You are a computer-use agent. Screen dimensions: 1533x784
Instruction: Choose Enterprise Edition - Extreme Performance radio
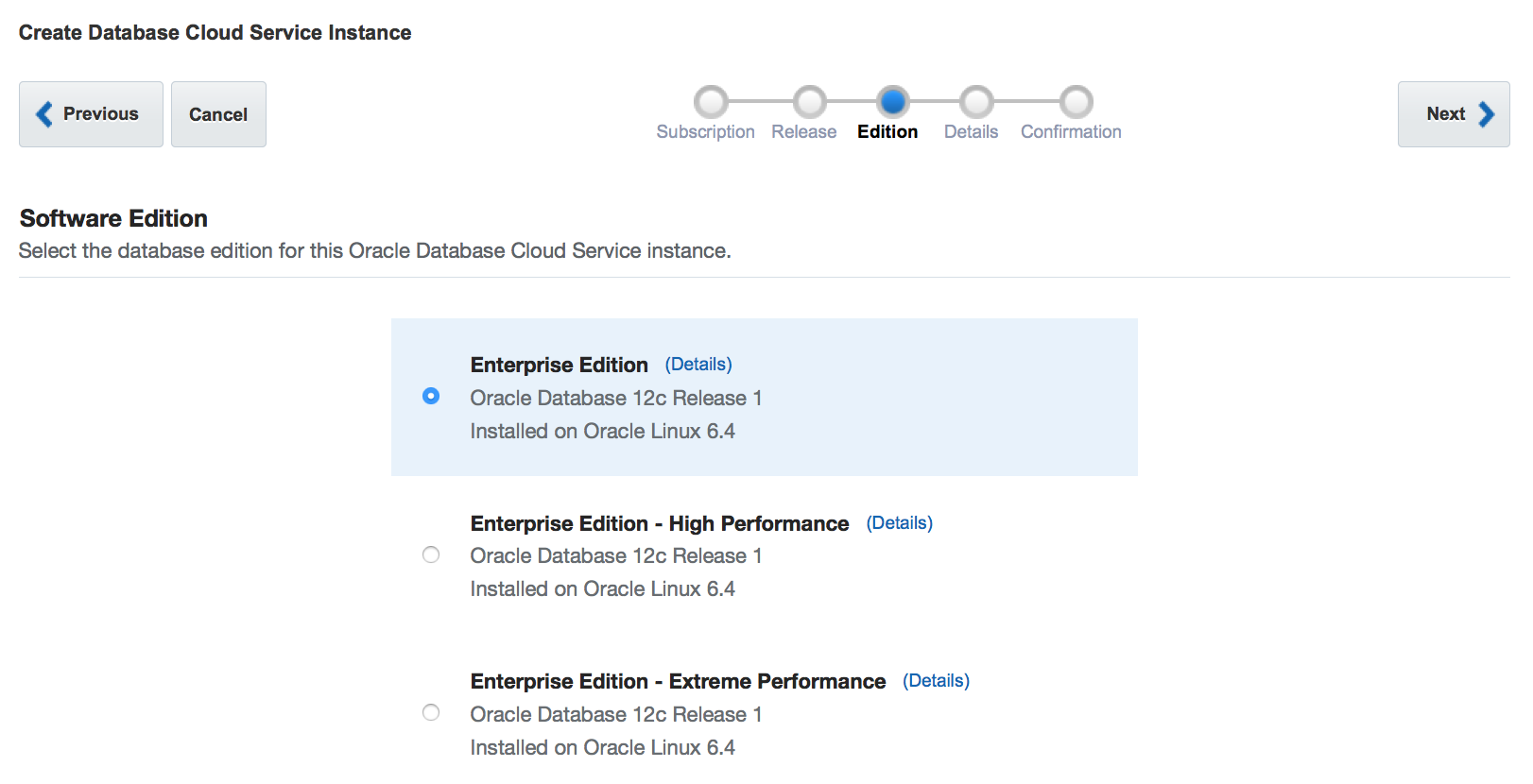point(431,712)
